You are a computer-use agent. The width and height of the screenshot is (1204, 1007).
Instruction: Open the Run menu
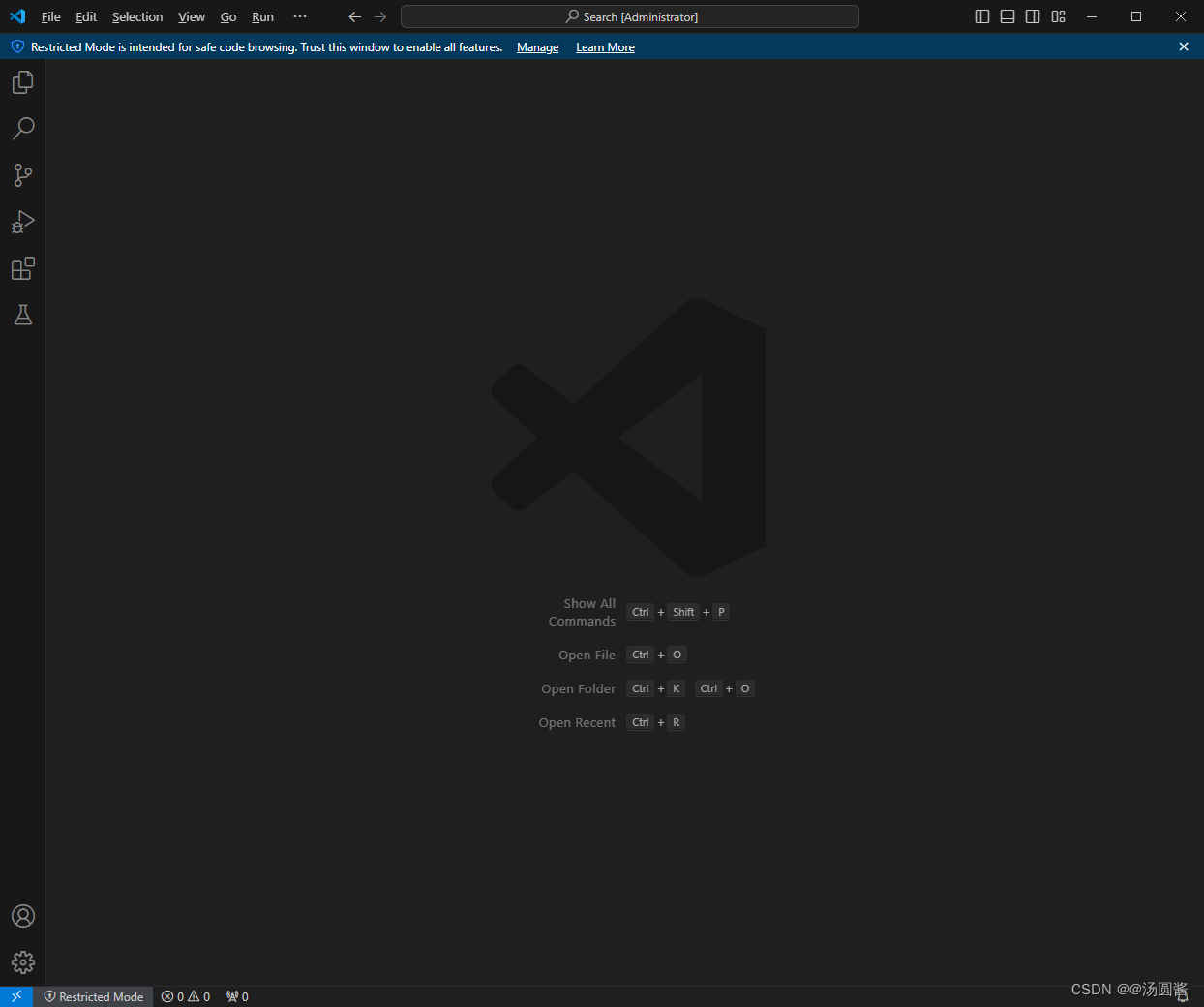[262, 16]
